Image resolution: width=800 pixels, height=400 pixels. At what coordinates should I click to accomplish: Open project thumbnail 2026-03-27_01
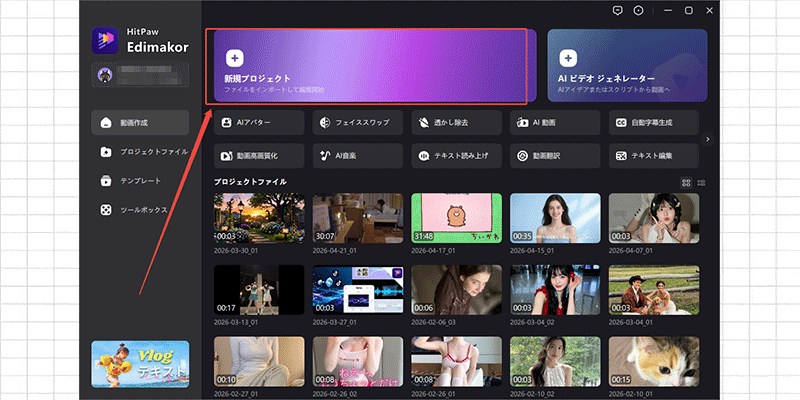[x=358, y=290]
